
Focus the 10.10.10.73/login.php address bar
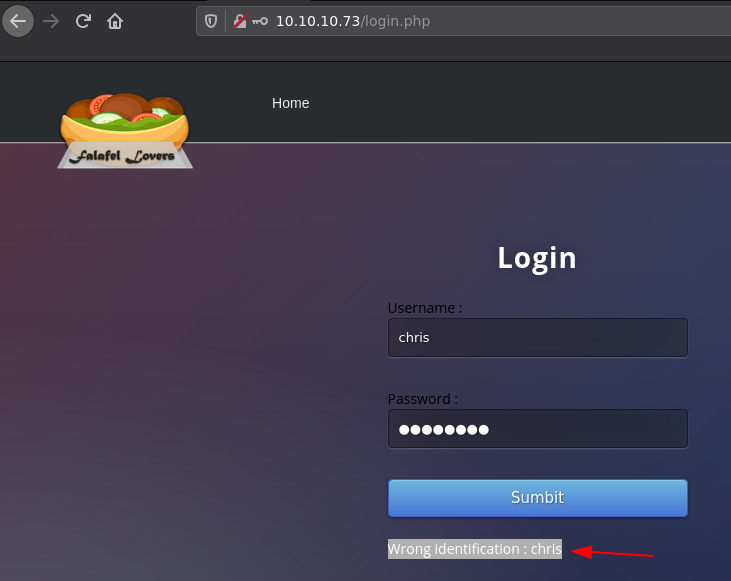[x=463, y=21]
